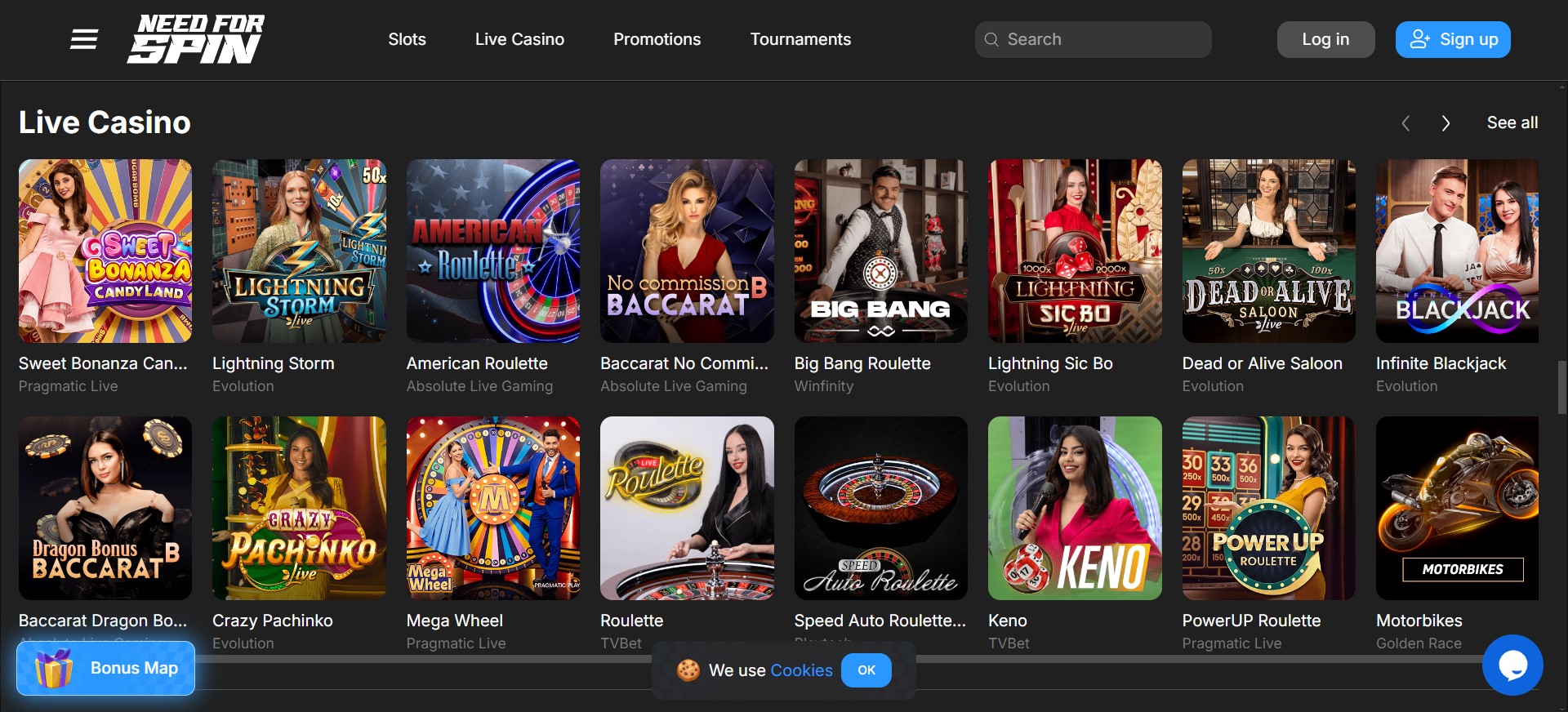
Task: Click the Lightning Storm title text
Action: click(274, 363)
